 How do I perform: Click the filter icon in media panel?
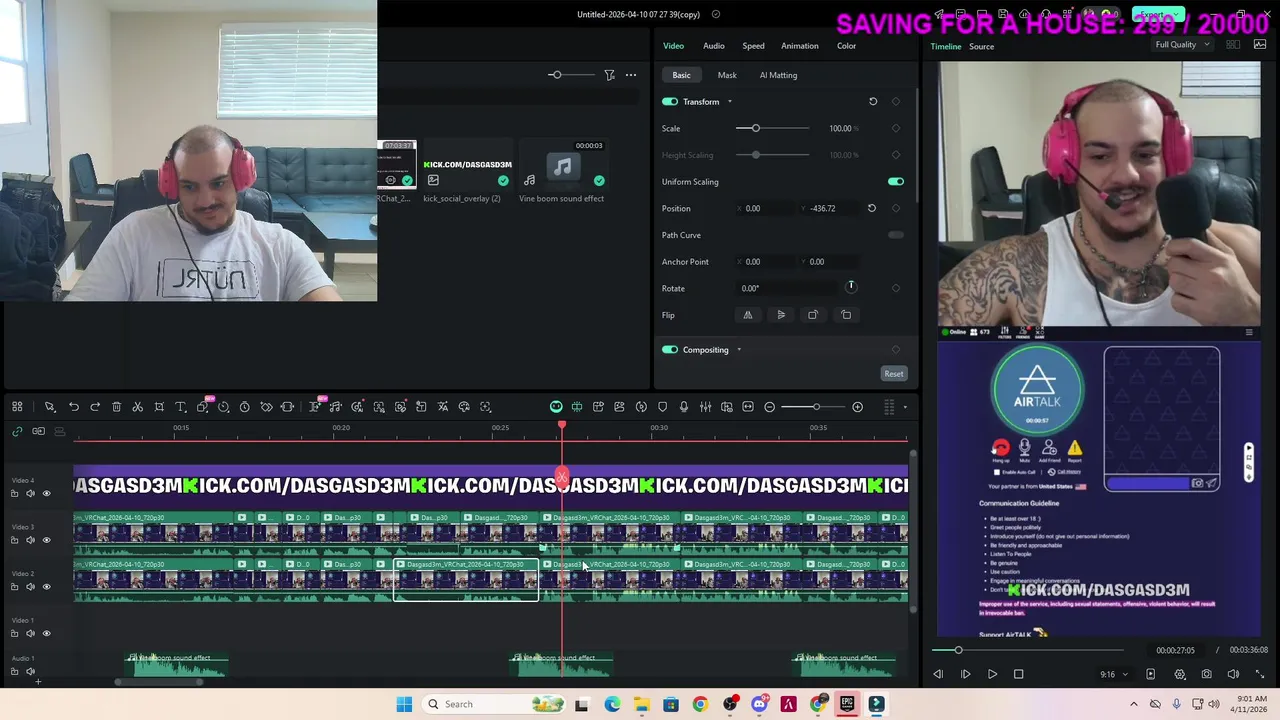click(609, 75)
